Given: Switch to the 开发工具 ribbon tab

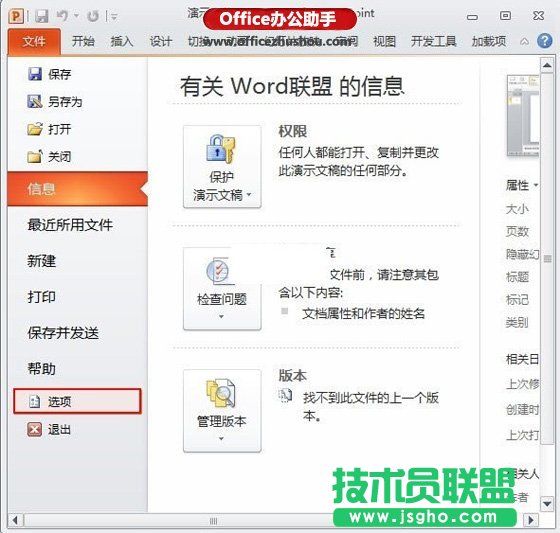Looking at the screenshot, I should pyautogui.click(x=434, y=41).
